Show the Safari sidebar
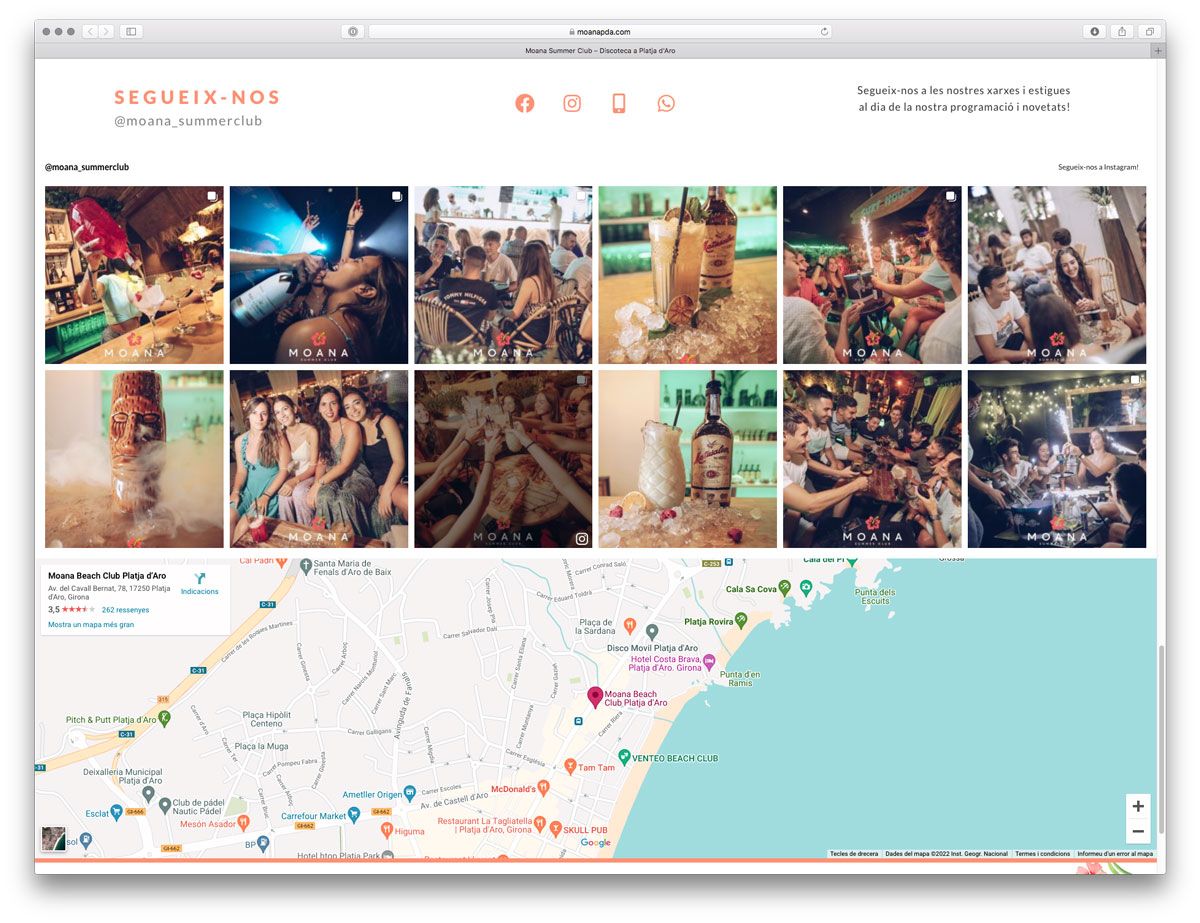 coord(131,32)
